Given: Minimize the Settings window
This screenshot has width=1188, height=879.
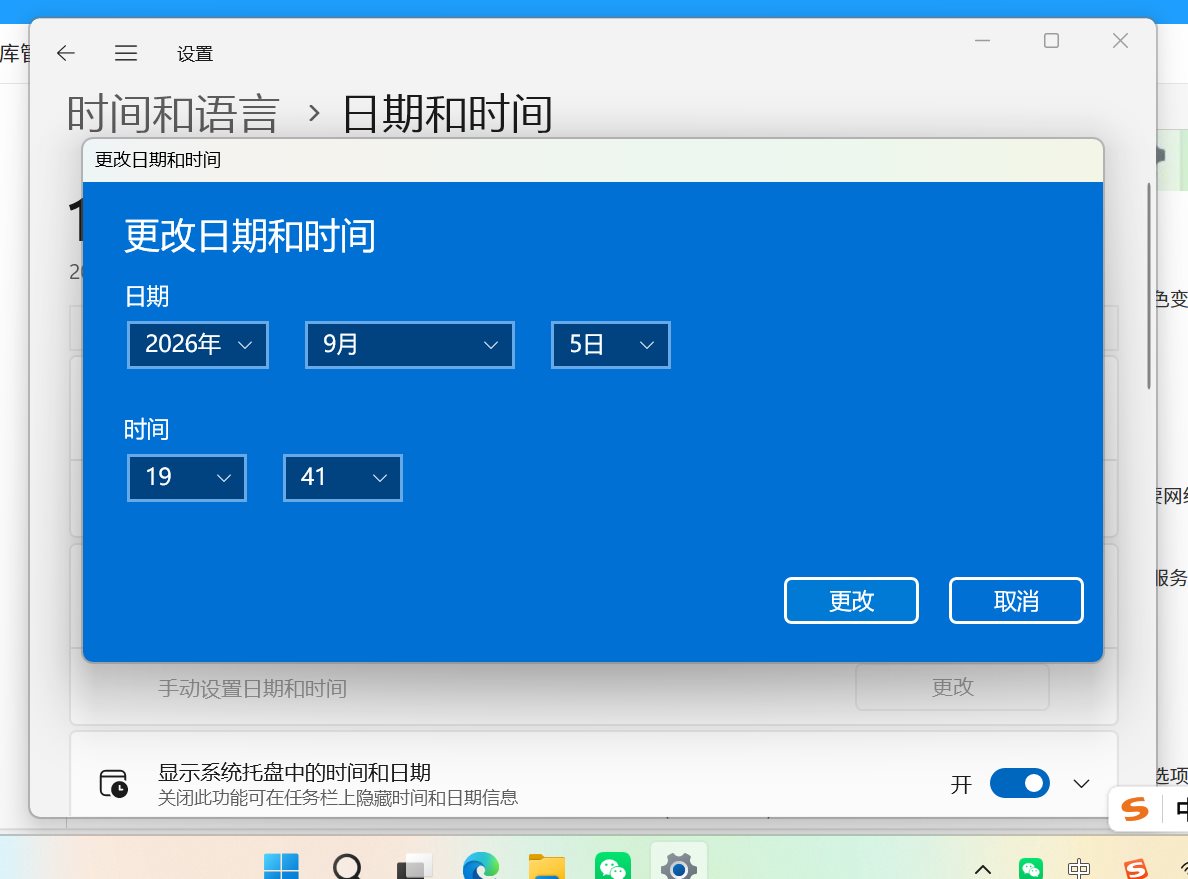Looking at the screenshot, I should click(983, 40).
